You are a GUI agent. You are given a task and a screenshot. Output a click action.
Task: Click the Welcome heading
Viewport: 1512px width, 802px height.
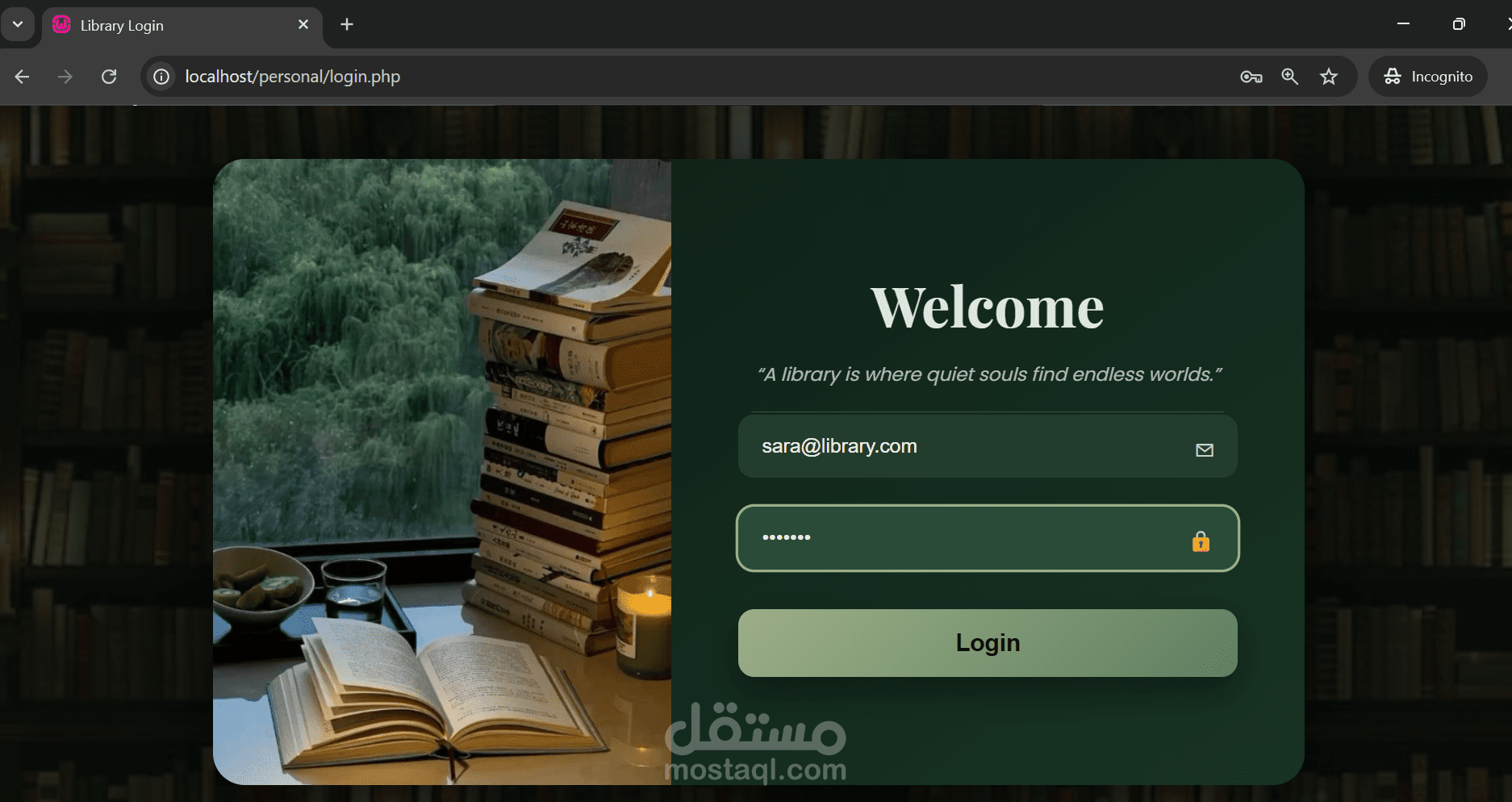click(x=988, y=308)
